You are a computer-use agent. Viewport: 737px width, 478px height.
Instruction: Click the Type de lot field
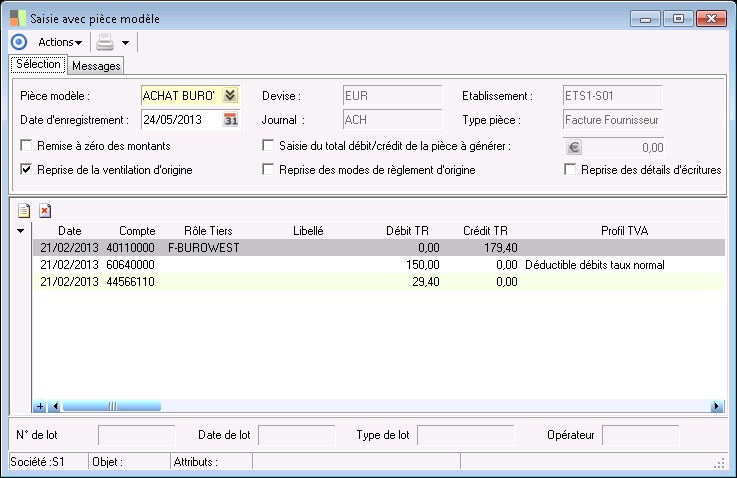pos(466,435)
